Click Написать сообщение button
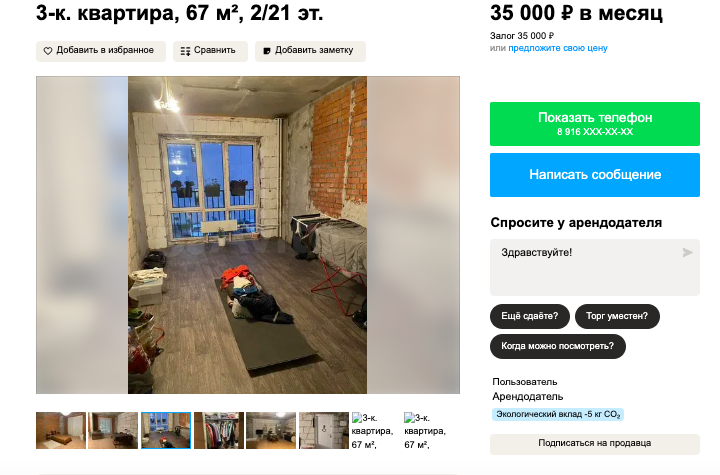The width and height of the screenshot is (720, 475). 595,175
